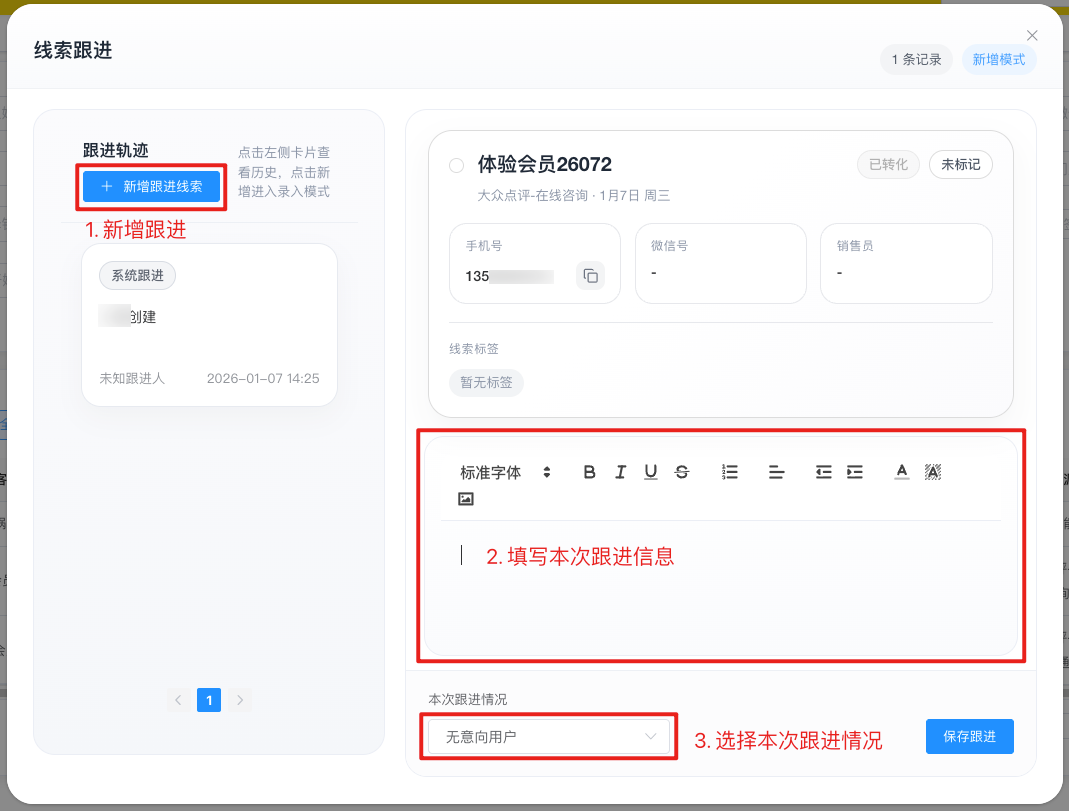Open the 标准字体 font size dropdown
The width and height of the screenshot is (1069, 811).
pos(505,472)
